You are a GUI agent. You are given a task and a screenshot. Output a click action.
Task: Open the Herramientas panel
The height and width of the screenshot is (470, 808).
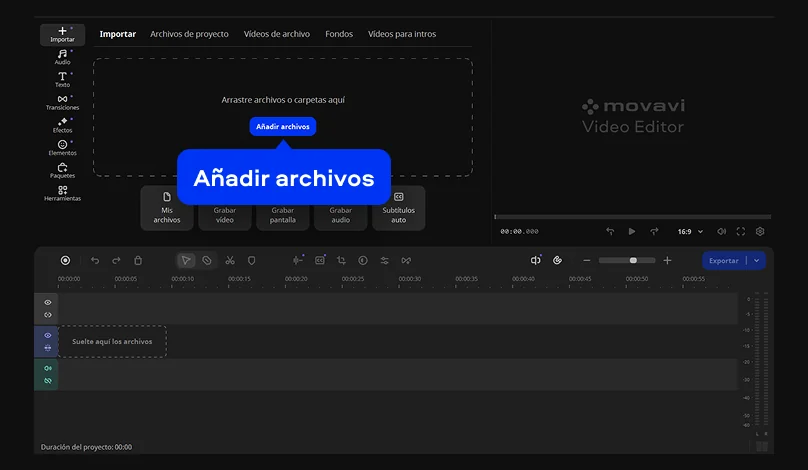click(62, 193)
